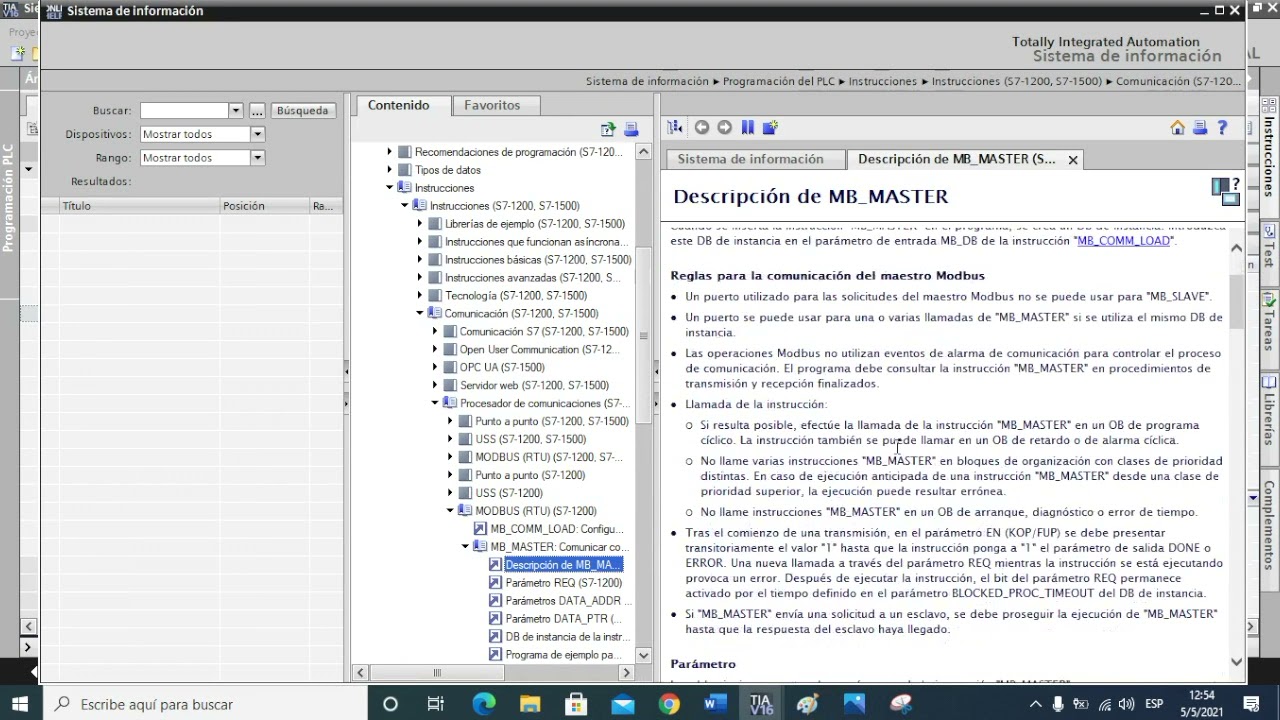
Task: Go to the help home page icon
Action: (1177, 127)
